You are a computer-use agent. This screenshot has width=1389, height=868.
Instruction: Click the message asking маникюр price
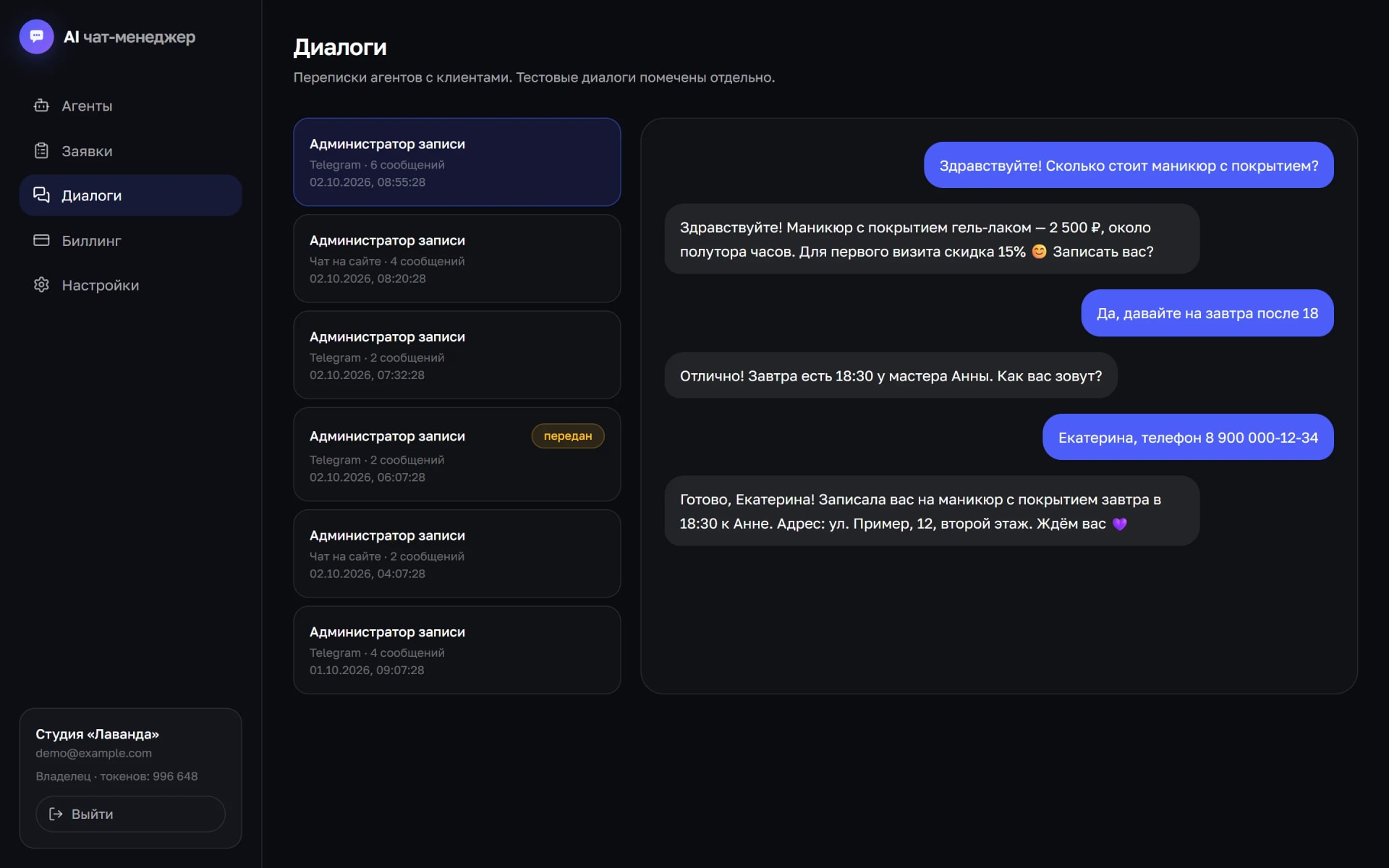pyautogui.click(x=1129, y=166)
